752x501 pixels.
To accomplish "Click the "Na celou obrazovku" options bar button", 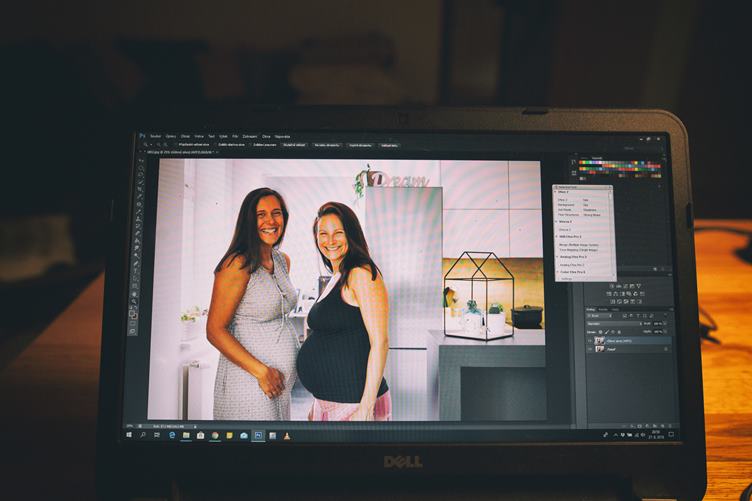I will pos(327,145).
